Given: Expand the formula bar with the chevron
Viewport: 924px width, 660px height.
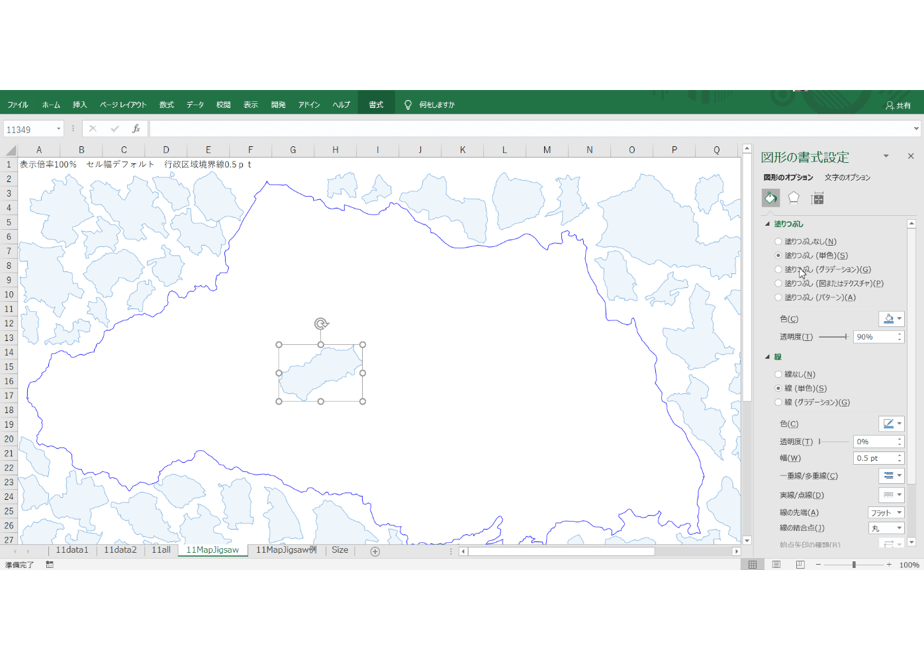Looking at the screenshot, I should click(916, 128).
